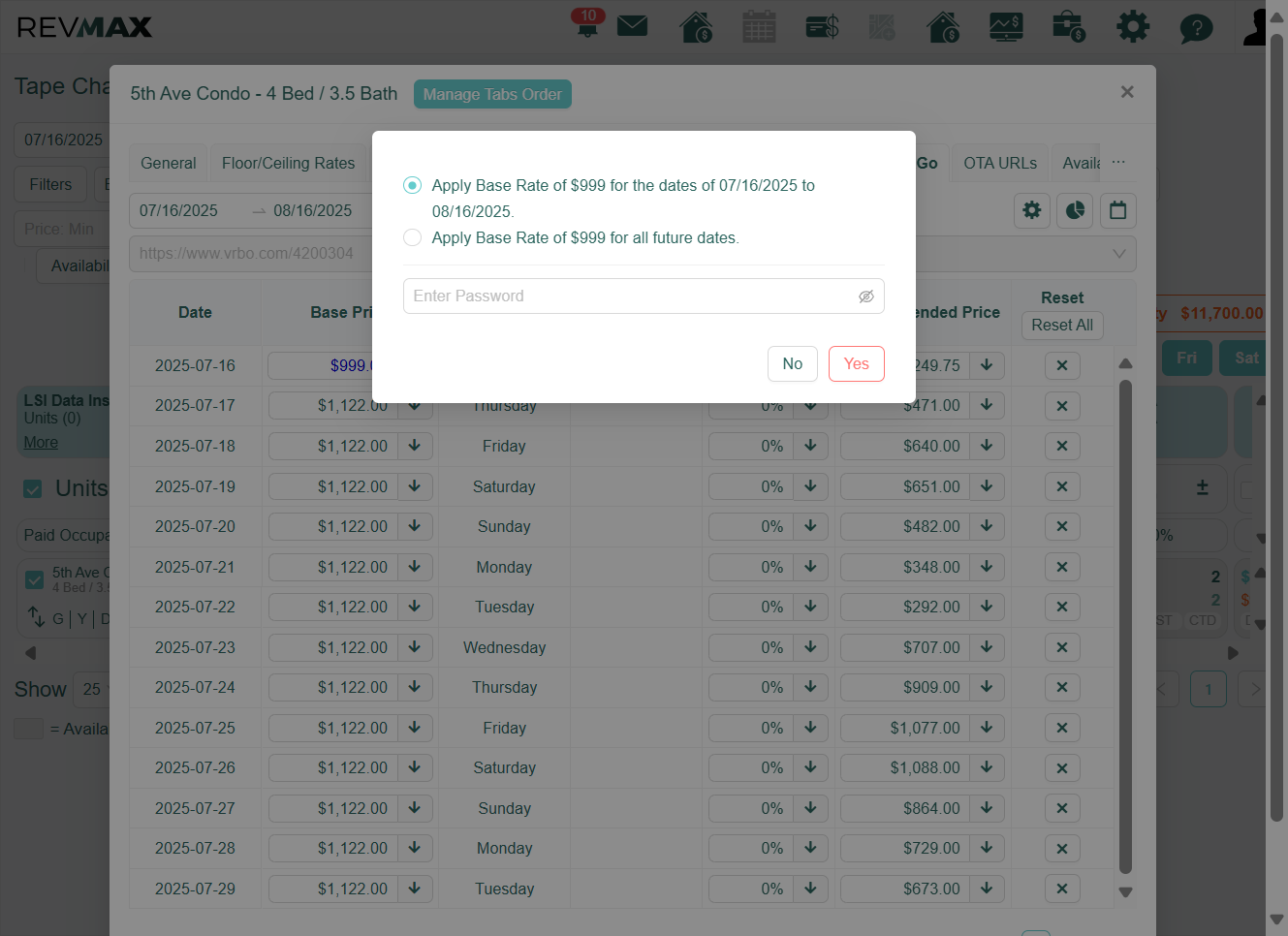Reset the 2025-07-22 row with X

(x=1062, y=607)
